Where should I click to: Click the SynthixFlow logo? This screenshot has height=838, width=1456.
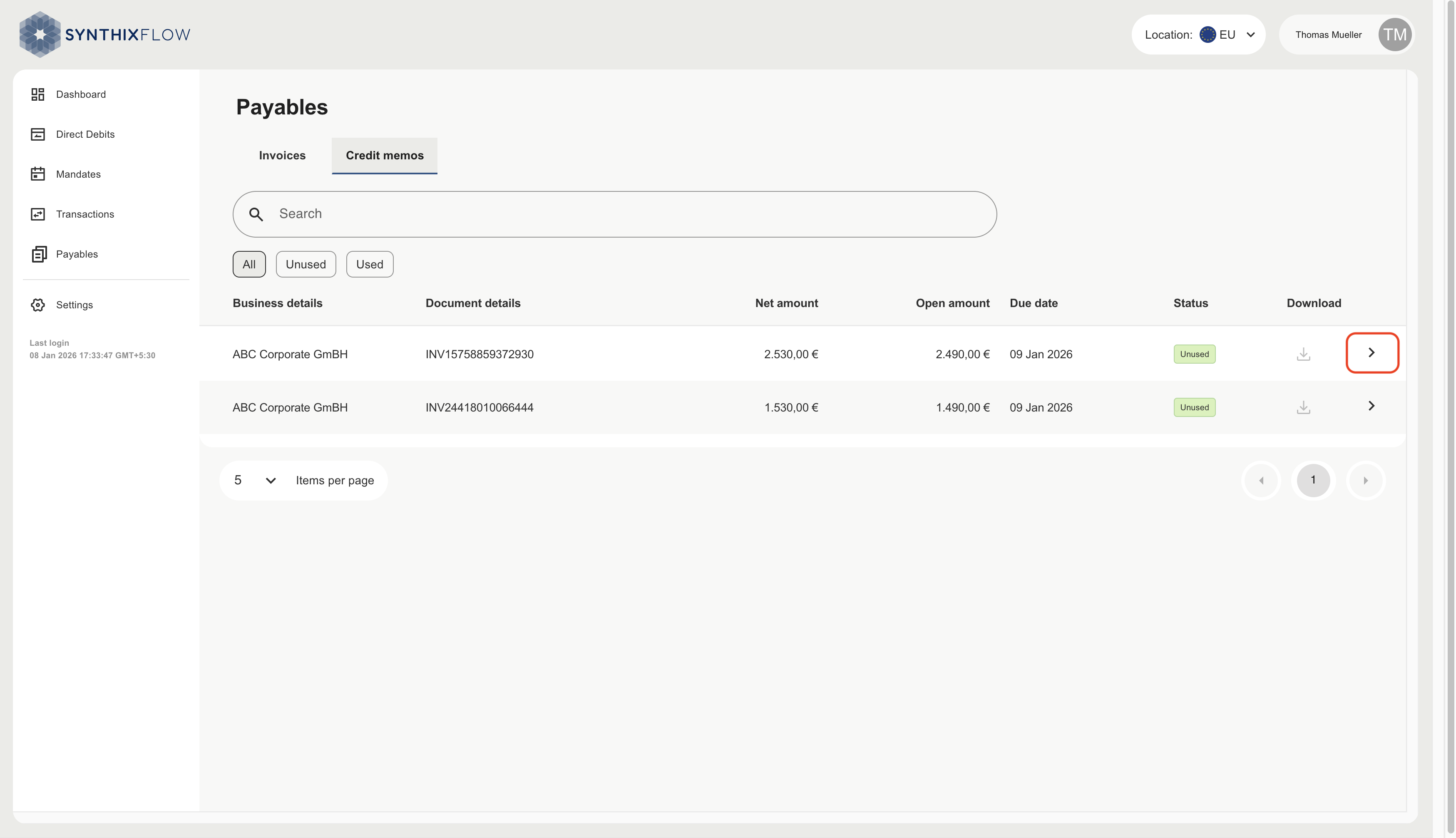pyautogui.click(x=105, y=35)
